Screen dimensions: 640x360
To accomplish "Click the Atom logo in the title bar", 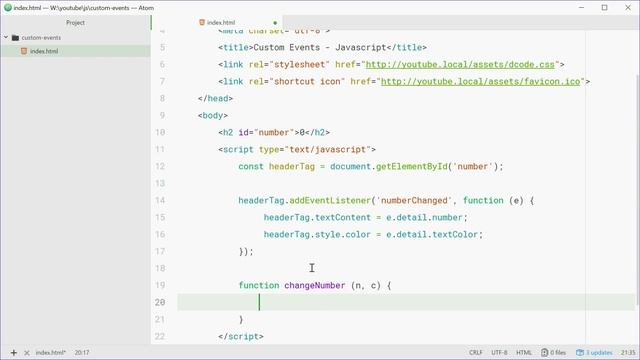I will [x=8, y=7].
